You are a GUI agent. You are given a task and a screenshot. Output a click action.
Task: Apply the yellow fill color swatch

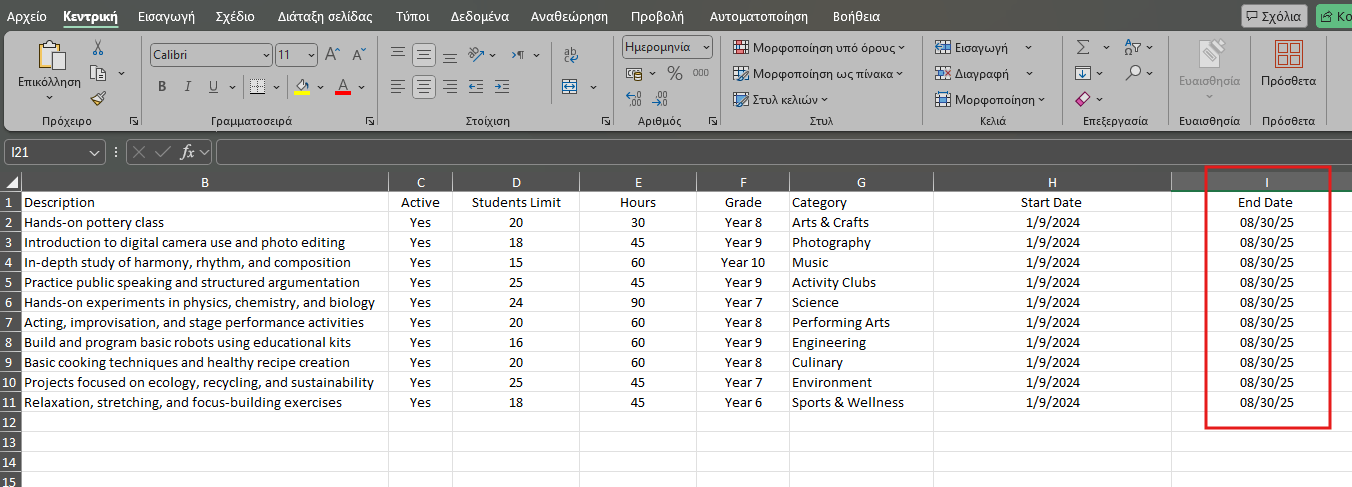pyautogui.click(x=302, y=87)
